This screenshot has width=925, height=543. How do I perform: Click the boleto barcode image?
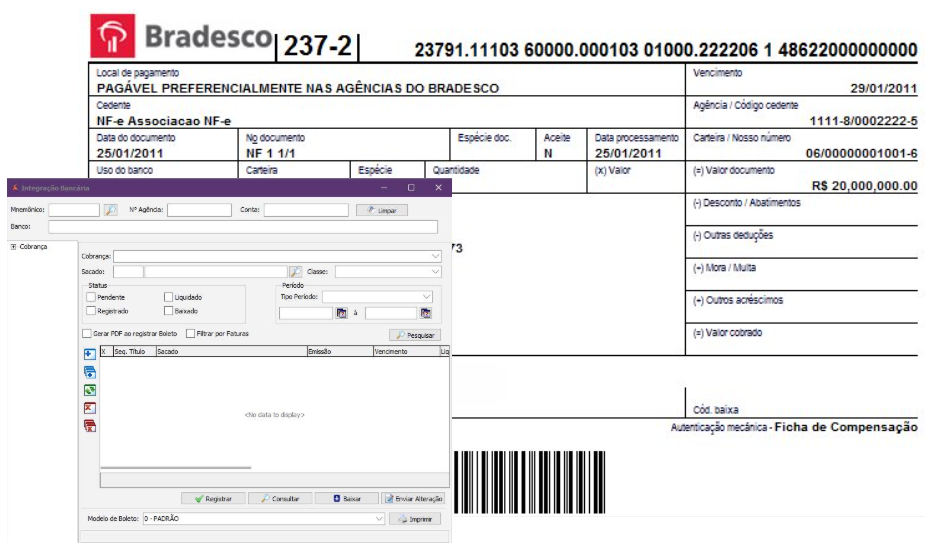(x=530, y=482)
